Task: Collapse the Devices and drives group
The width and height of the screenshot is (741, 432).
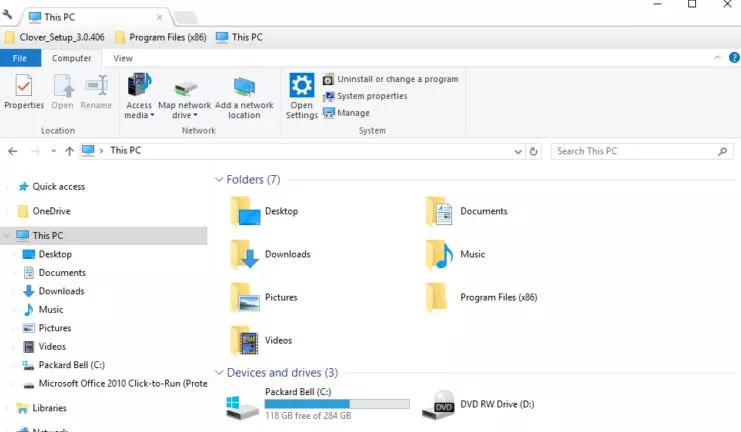Action: tap(219, 372)
